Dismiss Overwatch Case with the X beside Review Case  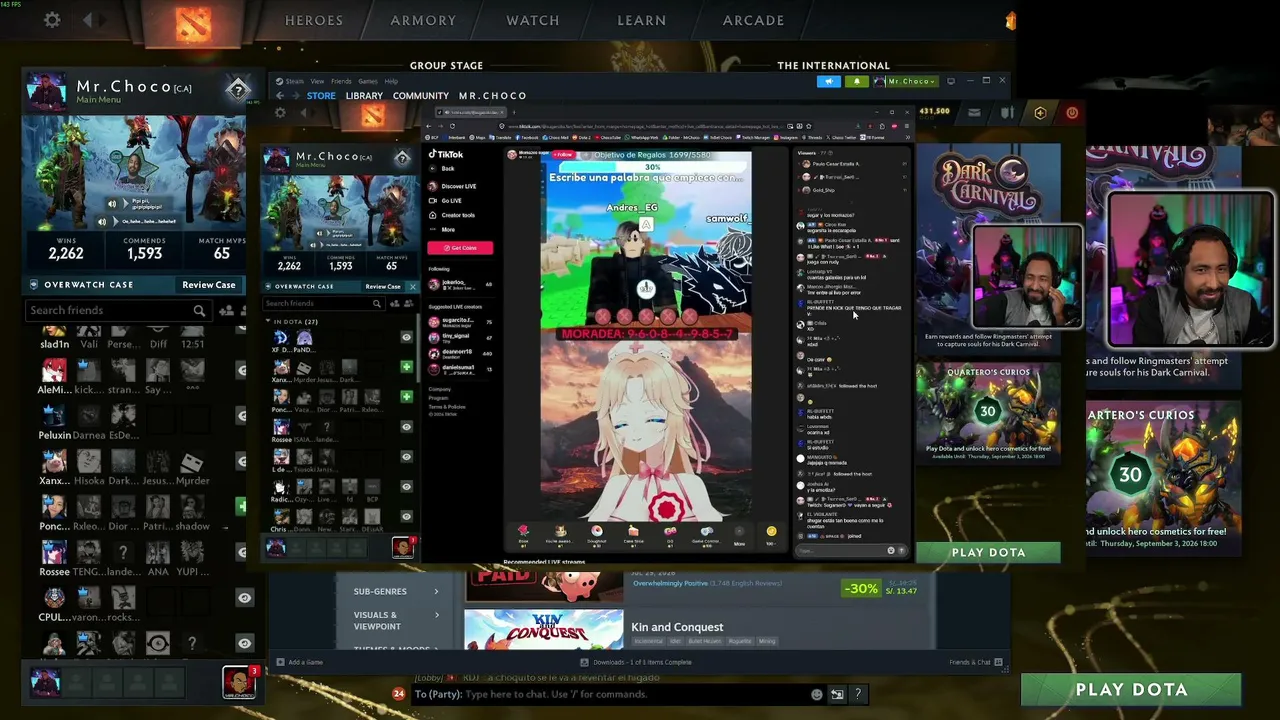[x=412, y=287]
